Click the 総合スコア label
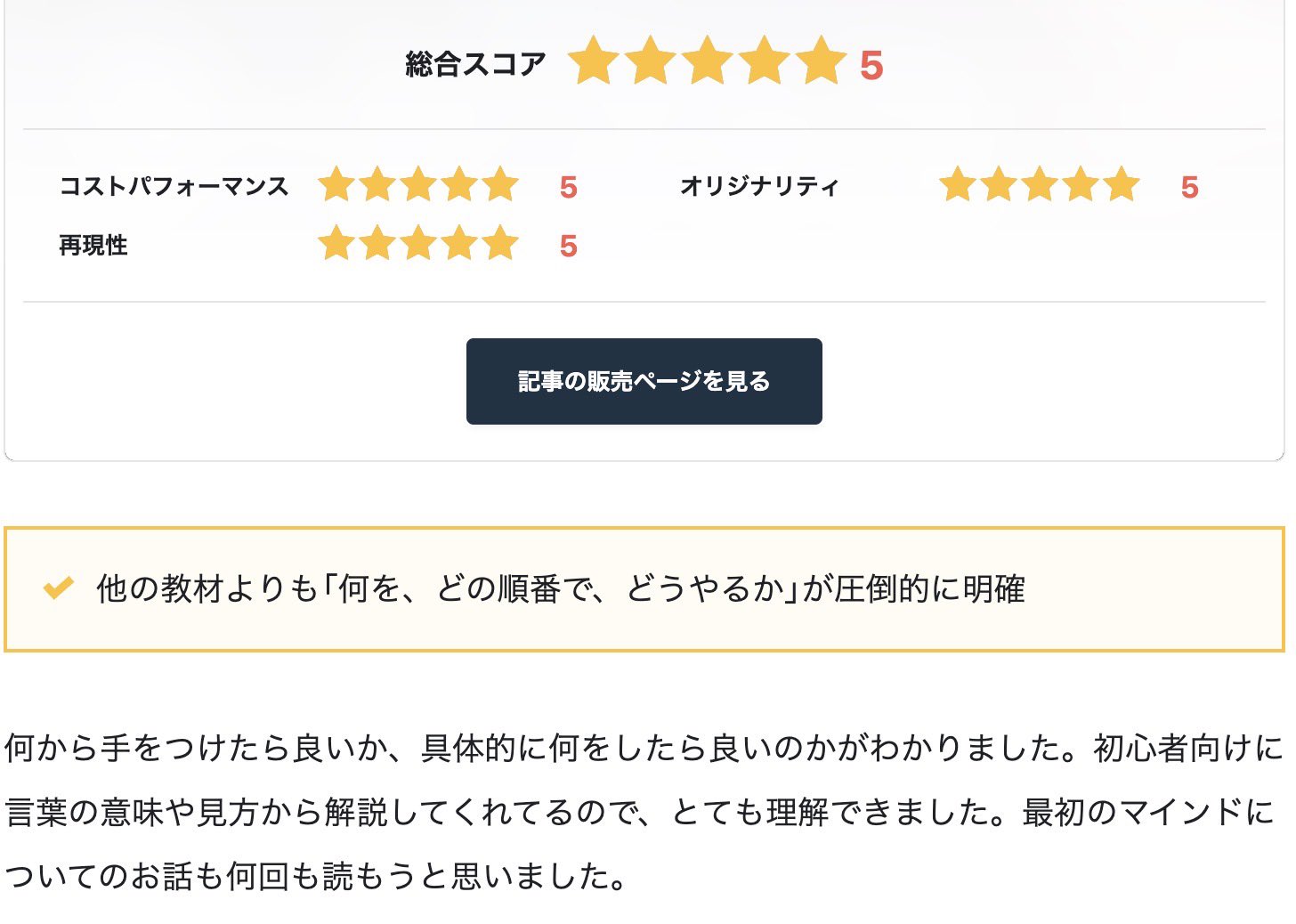This screenshot has width=1296, height=924. (x=475, y=64)
